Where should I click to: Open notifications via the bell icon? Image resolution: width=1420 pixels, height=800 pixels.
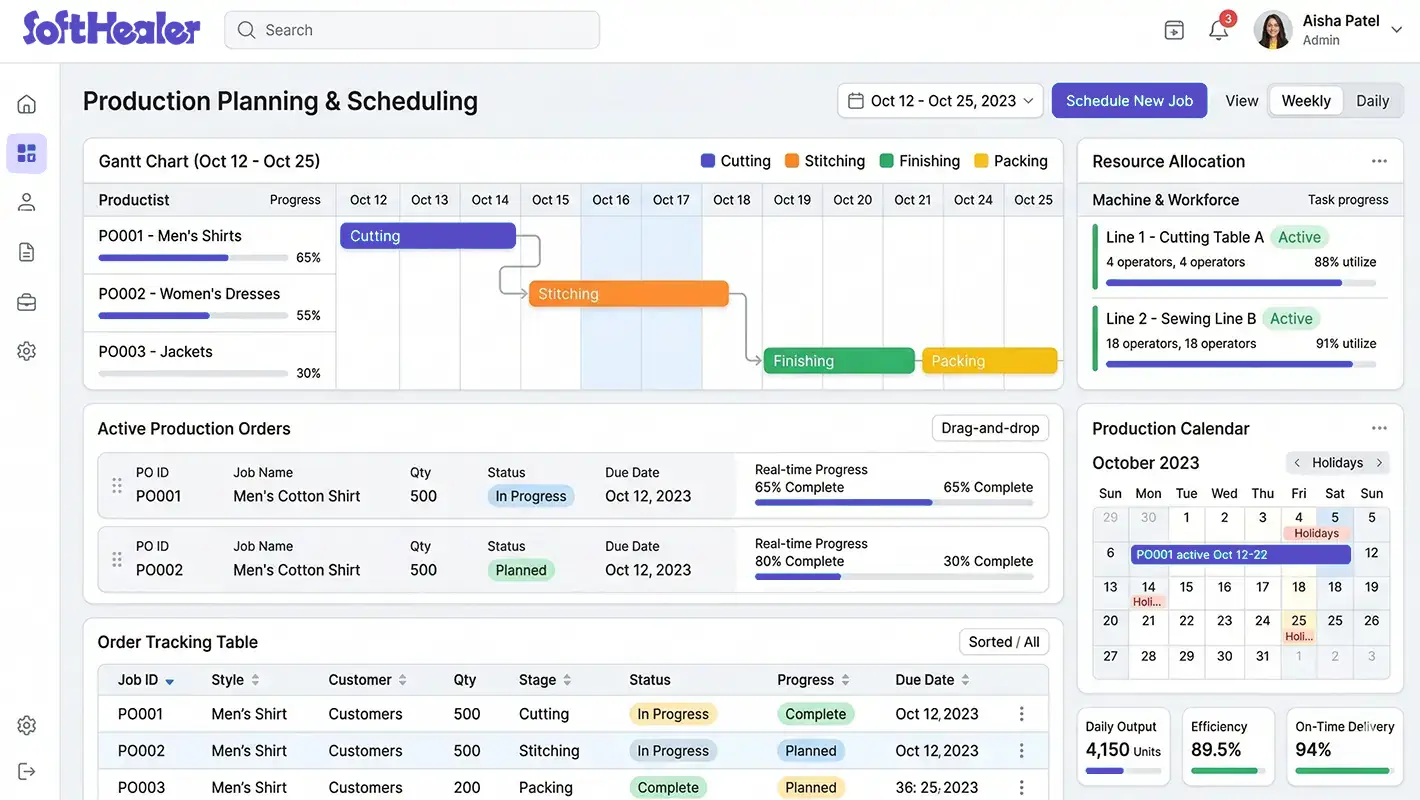click(x=1217, y=30)
